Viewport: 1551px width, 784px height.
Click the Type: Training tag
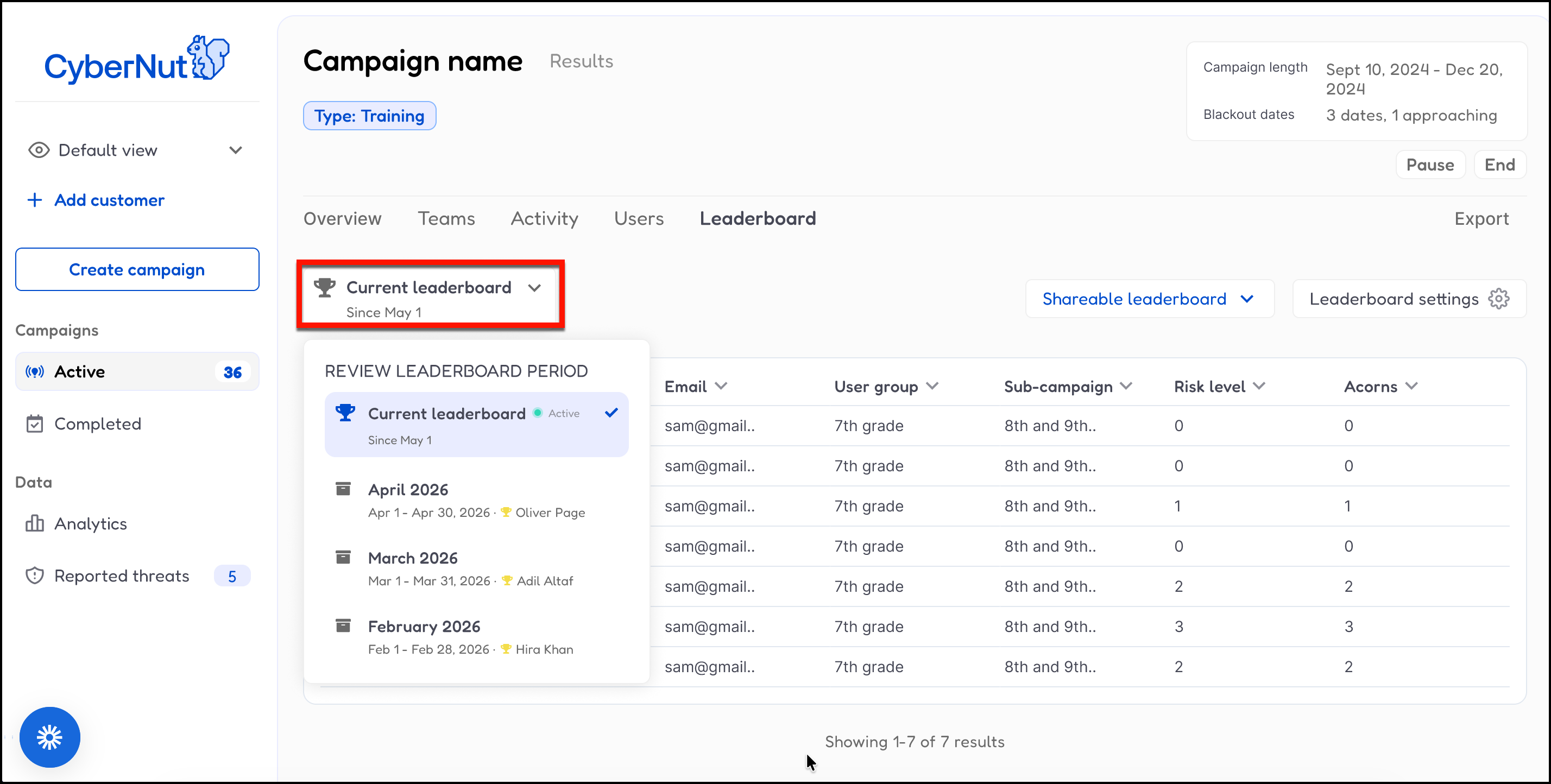369,116
